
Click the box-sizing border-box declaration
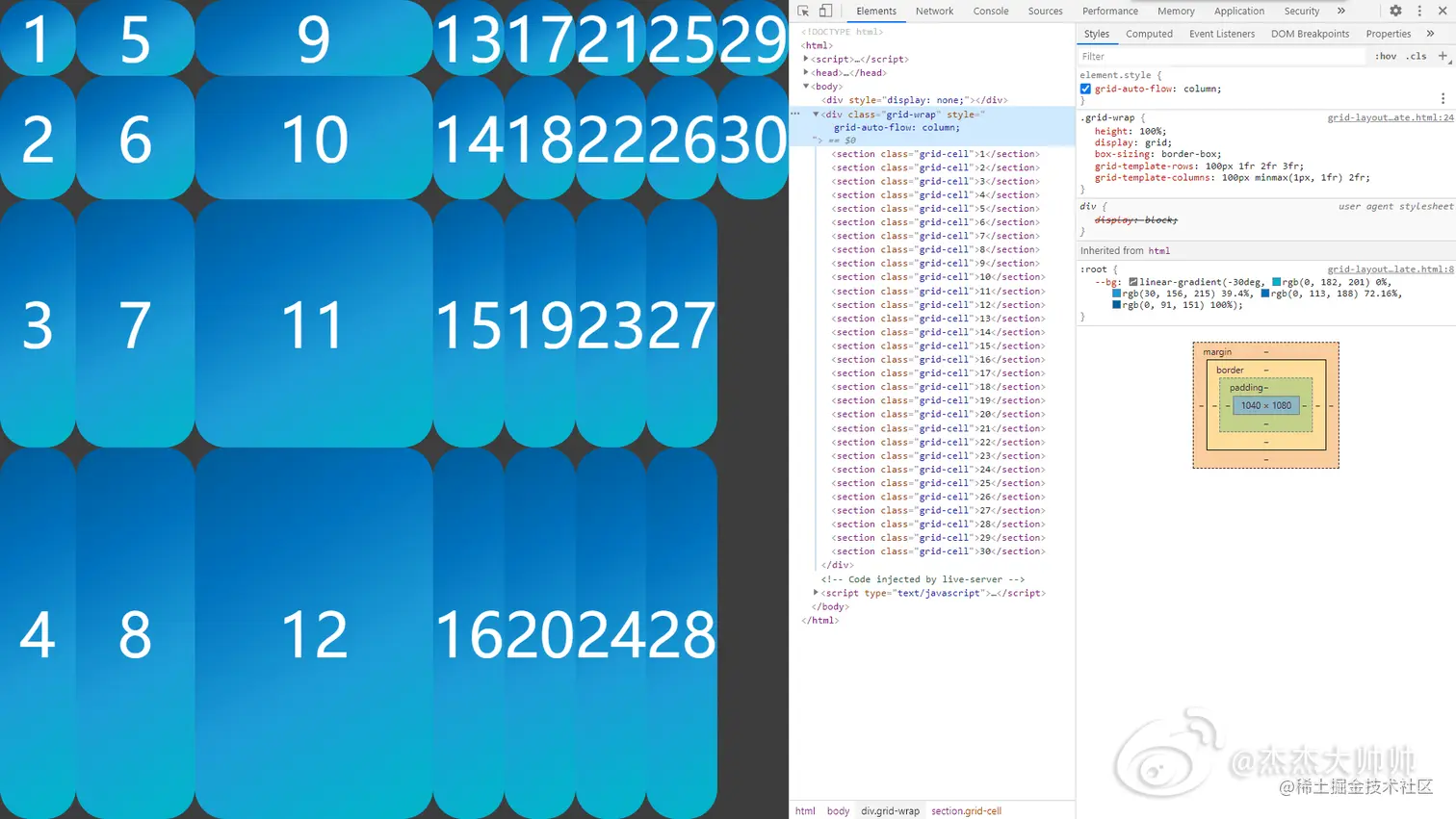(x=1158, y=154)
